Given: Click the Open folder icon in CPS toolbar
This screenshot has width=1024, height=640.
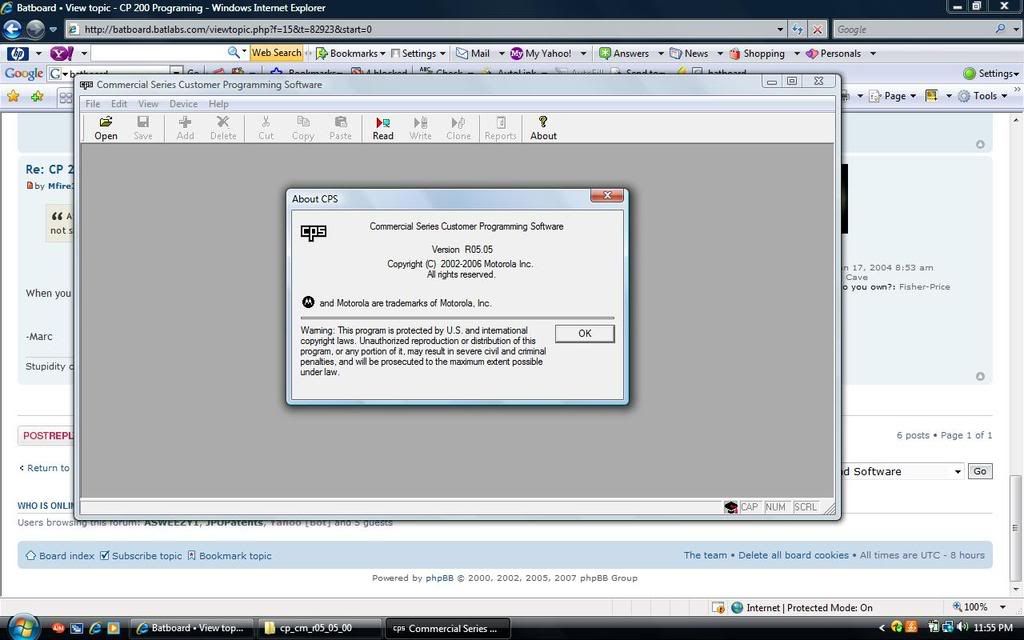Looking at the screenshot, I should [x=106, y=122].
